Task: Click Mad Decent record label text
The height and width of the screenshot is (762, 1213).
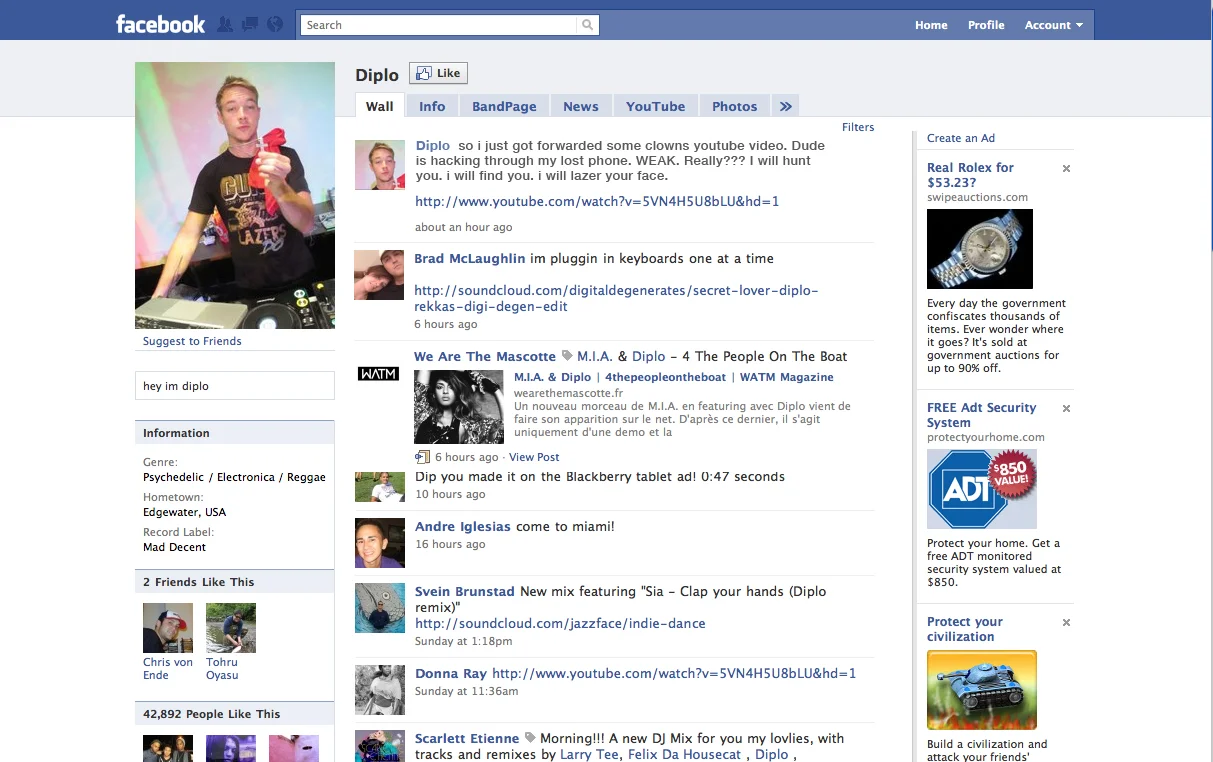Action: tap(174, 547)
